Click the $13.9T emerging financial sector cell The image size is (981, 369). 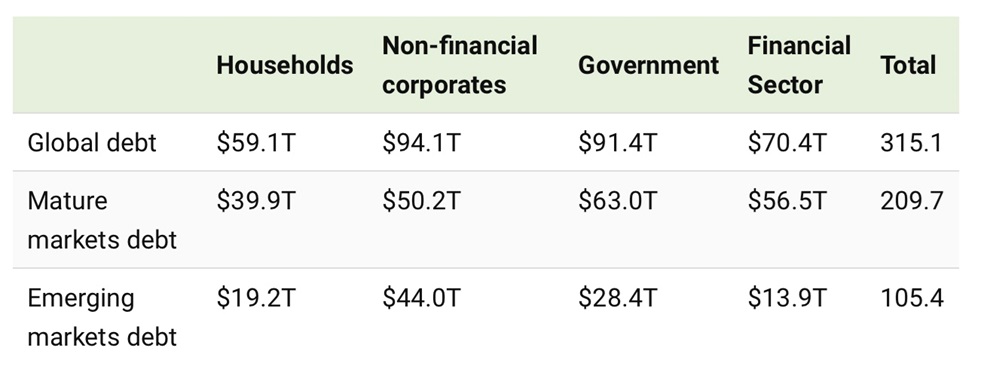point(787,298)
